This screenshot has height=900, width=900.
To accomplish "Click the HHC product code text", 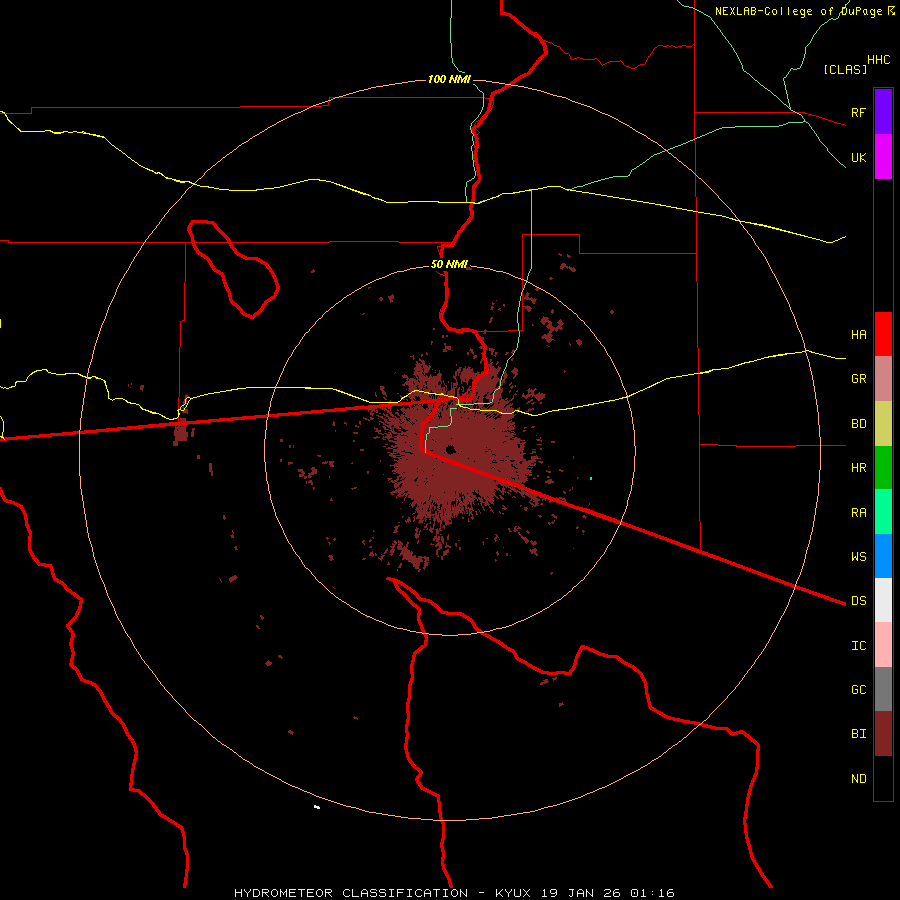I will (x=878, y=60).
